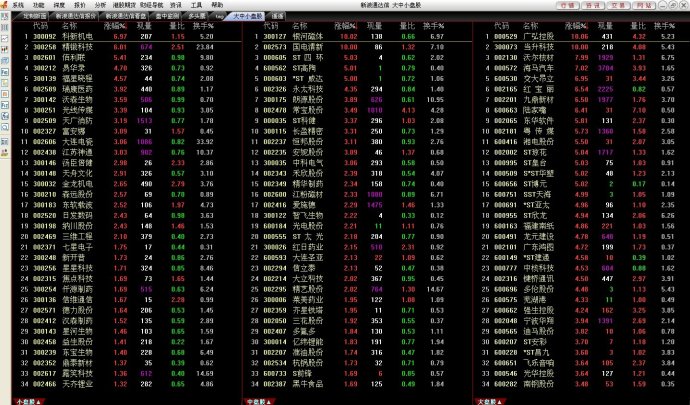
Task: Expand the 小盘股 selector at bottom left
Action: click(26, 401)
